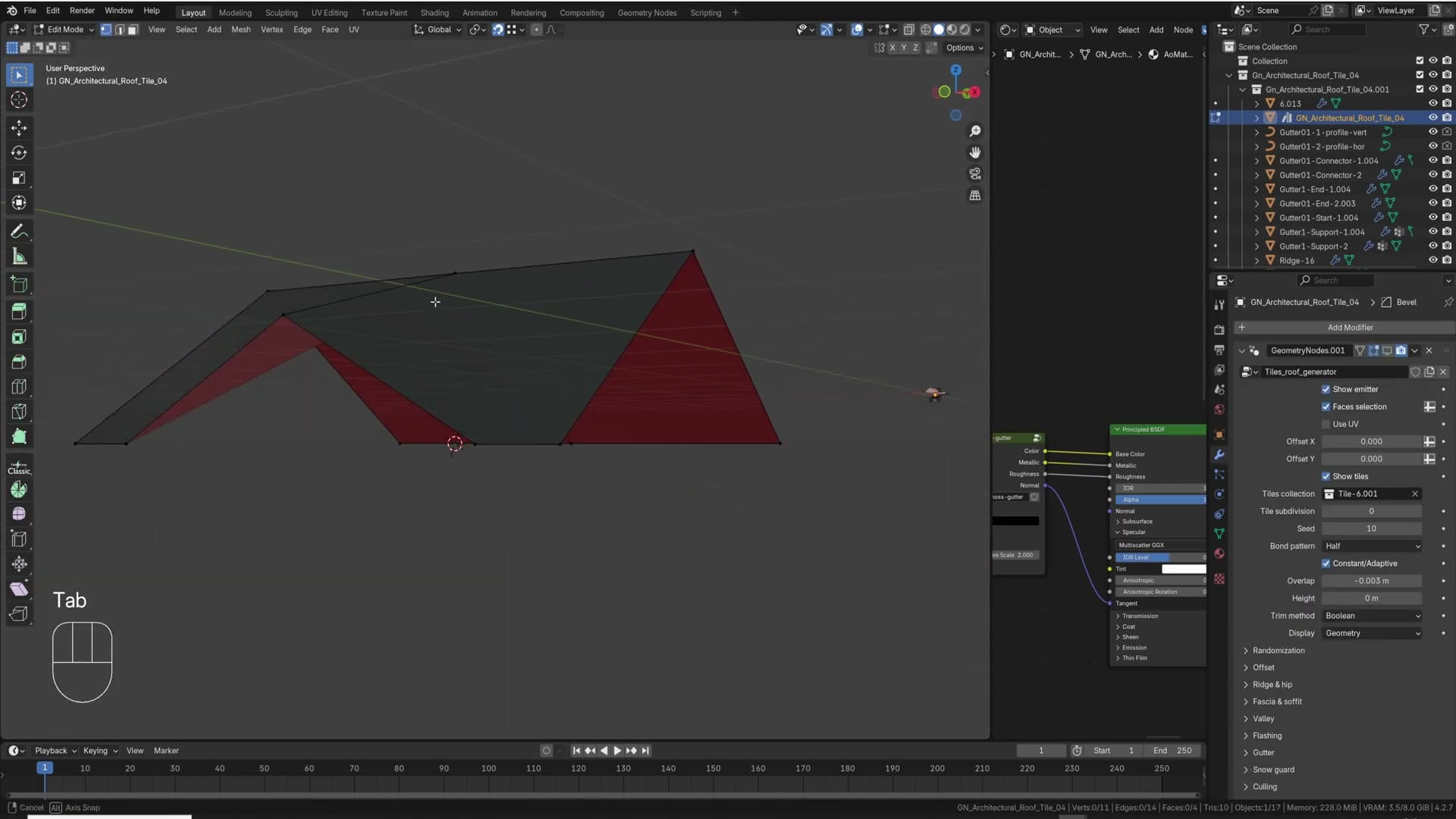1456x819 pixels.
Task: Choose the Knife tool
Action: point(19,412)
